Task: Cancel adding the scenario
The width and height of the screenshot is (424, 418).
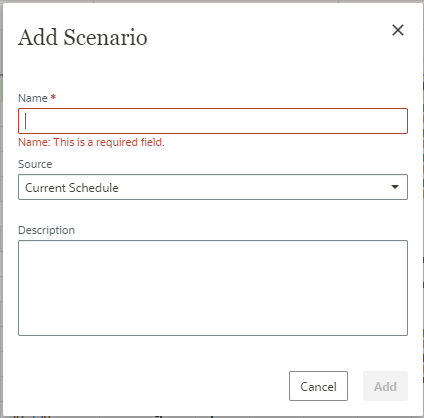Action: click(318, 386)
